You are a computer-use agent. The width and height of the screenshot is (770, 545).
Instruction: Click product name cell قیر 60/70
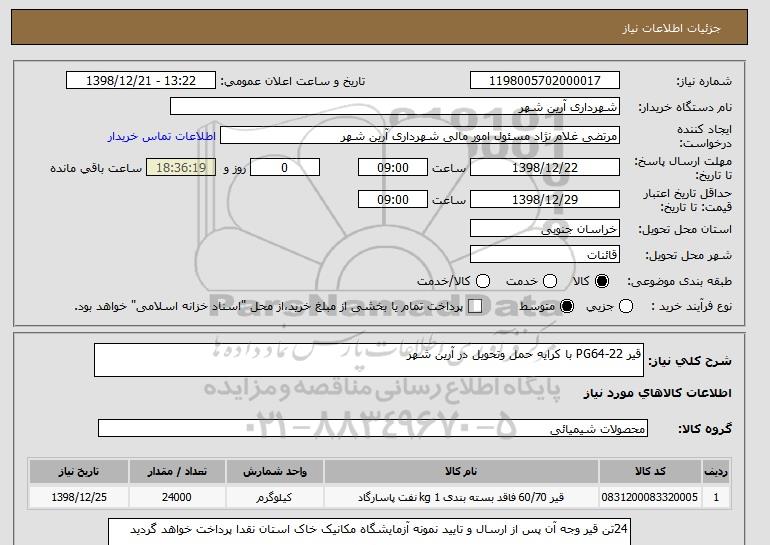click(461, 497)
